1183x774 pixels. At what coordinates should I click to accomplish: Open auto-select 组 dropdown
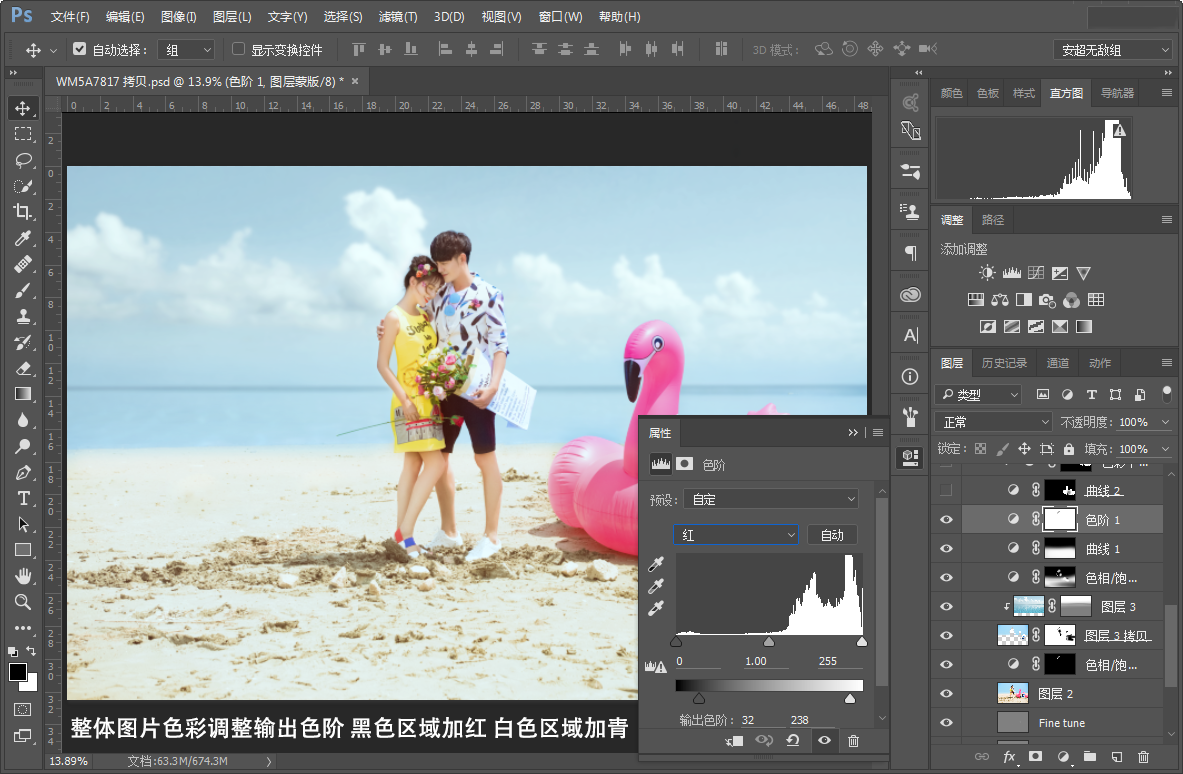[x=186, y=50]
